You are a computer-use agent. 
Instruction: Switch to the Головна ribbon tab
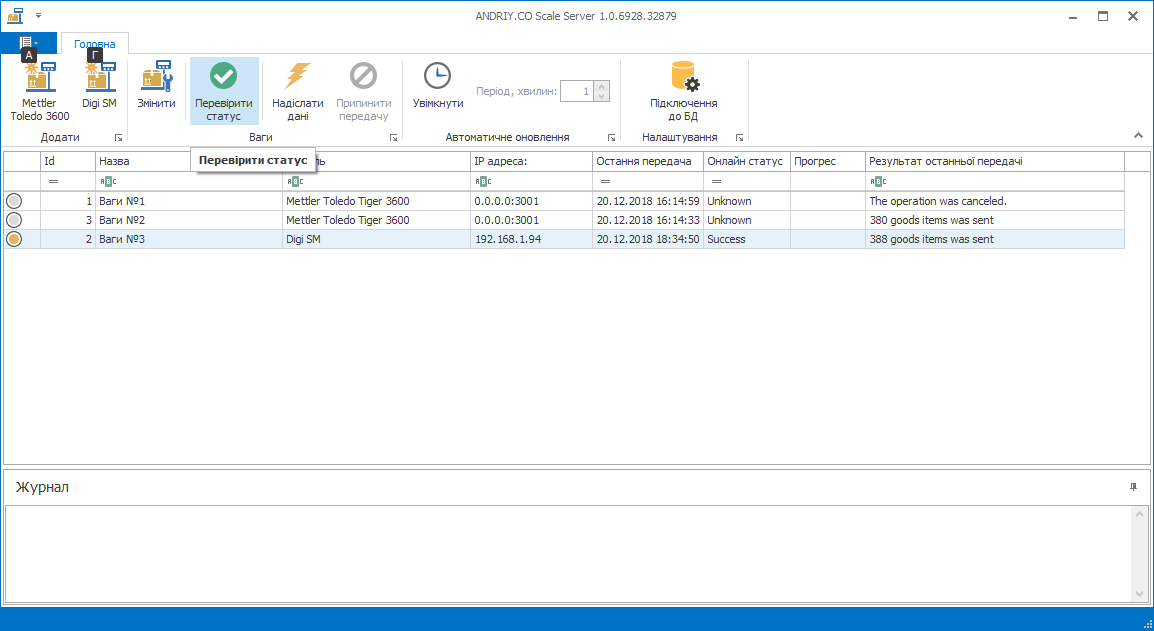click(x=95, y=44)
